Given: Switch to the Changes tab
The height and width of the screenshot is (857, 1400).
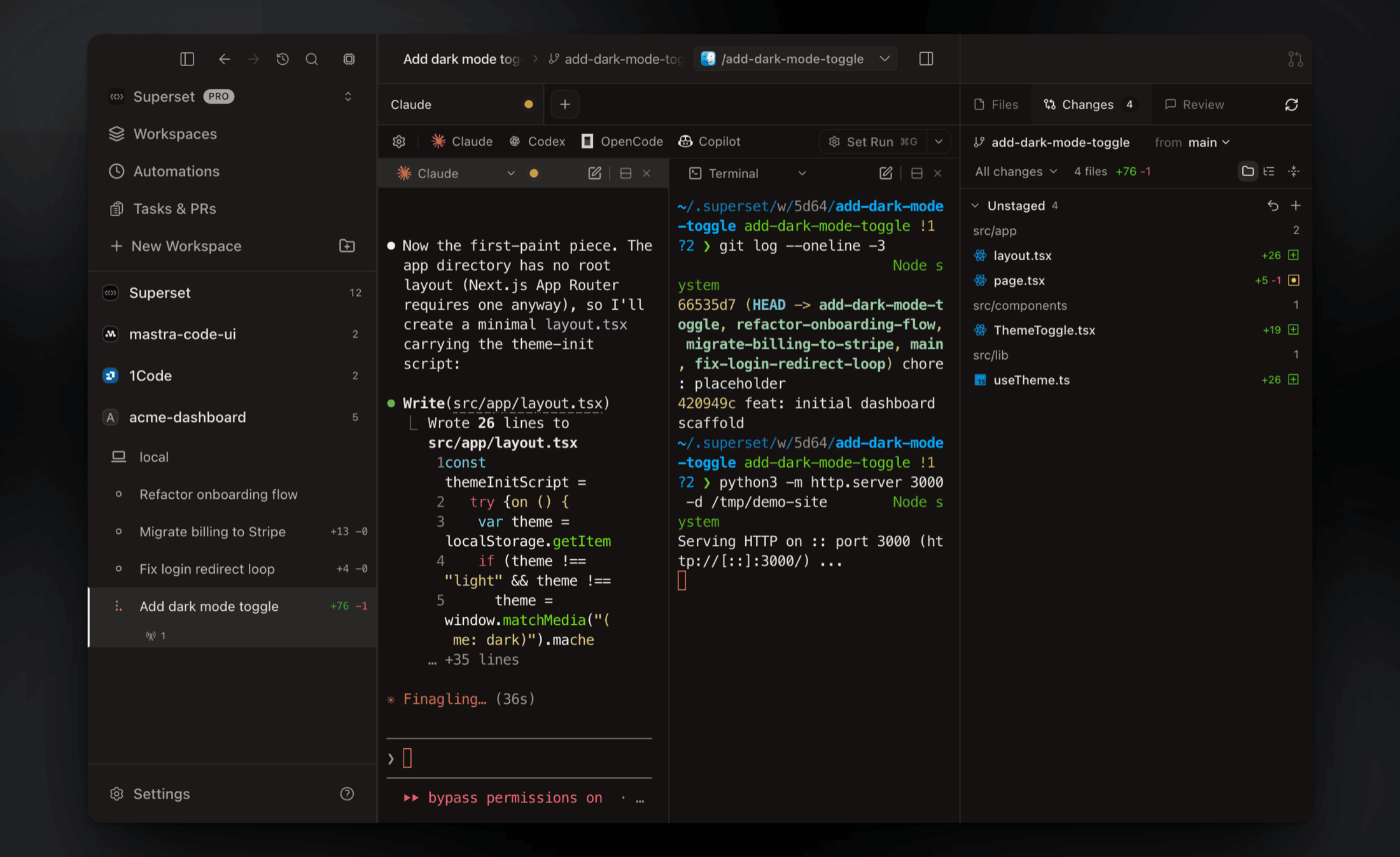Looking at the screenshot, I should pos(1090,104).
